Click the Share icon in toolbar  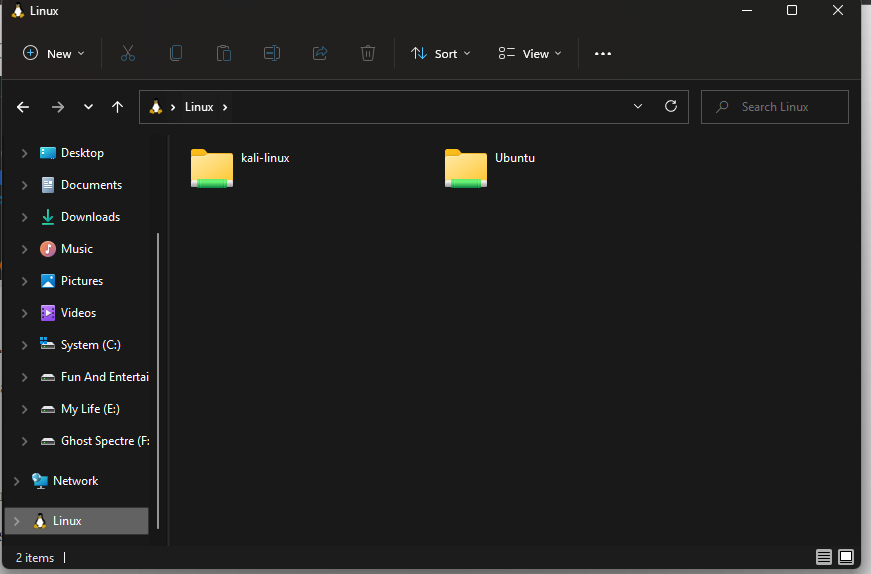tap(320, 53)
